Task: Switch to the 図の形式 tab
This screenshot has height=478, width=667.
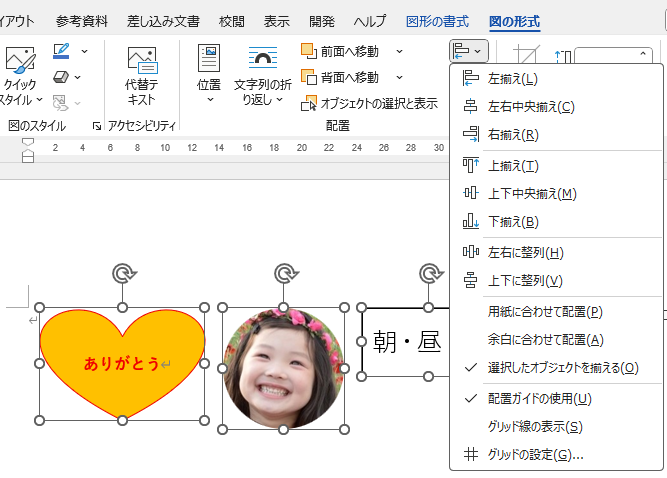Action: (514, 21)
